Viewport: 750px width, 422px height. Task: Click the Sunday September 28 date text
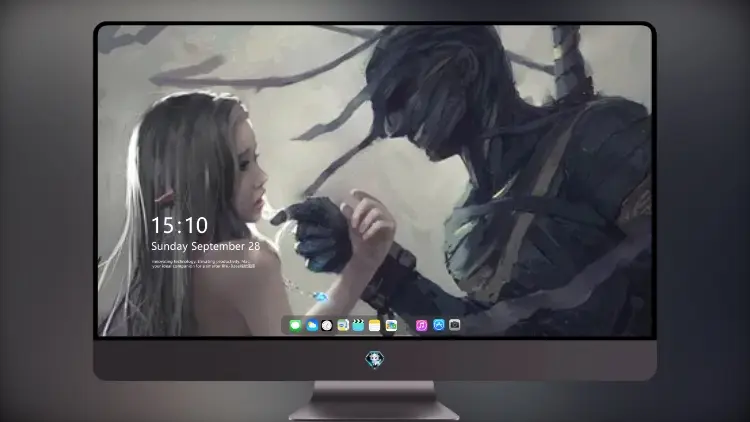tap(206, 246)
